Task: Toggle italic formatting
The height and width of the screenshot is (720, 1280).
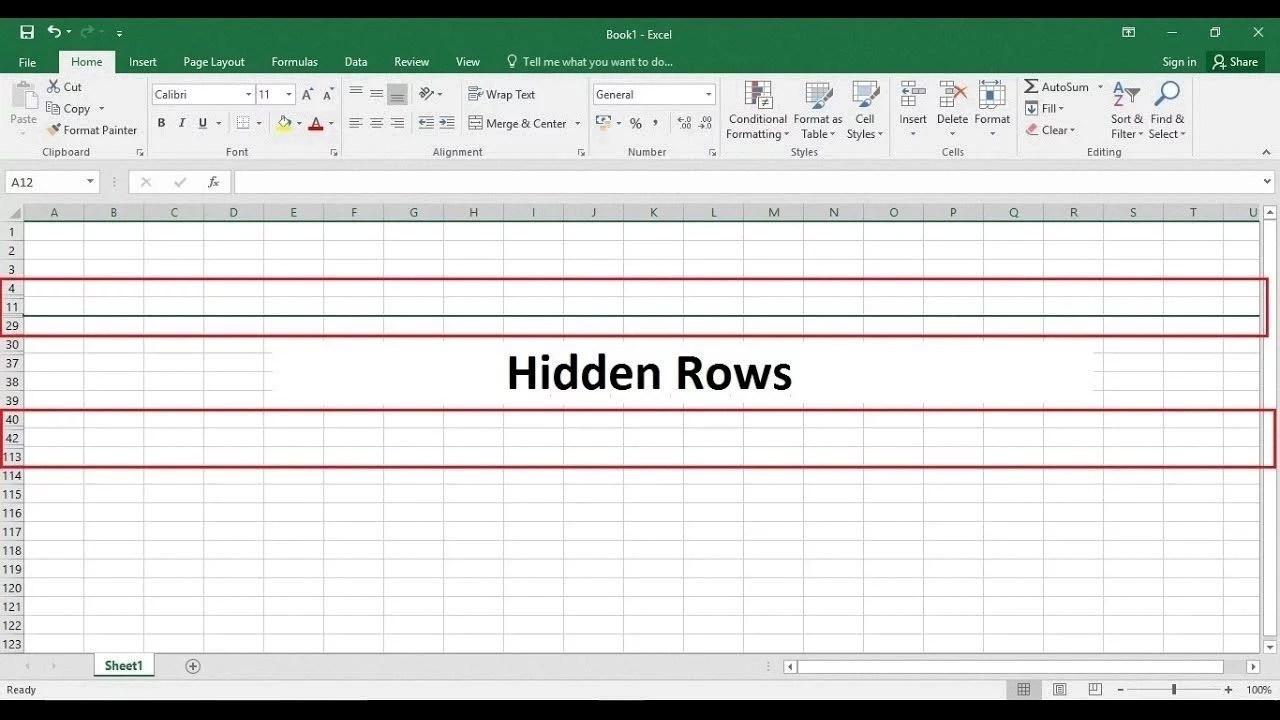Action: 182,122
